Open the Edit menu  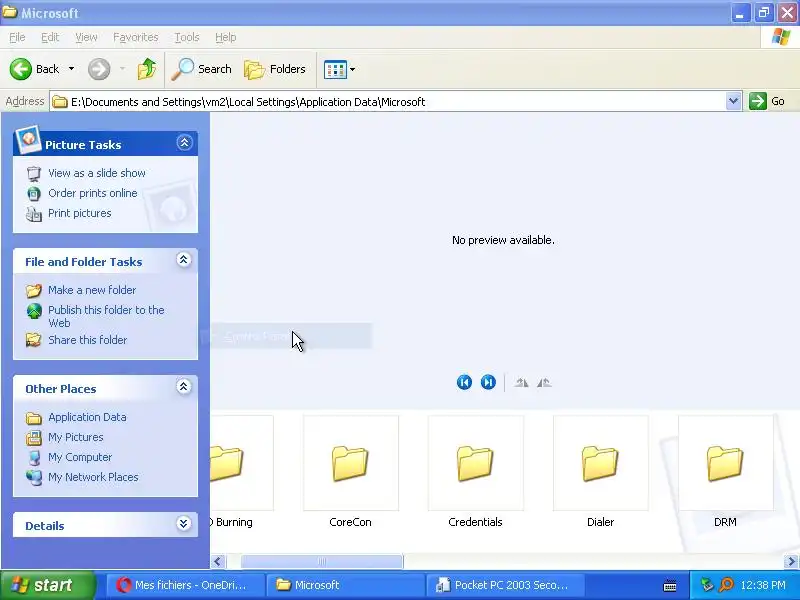50,37
